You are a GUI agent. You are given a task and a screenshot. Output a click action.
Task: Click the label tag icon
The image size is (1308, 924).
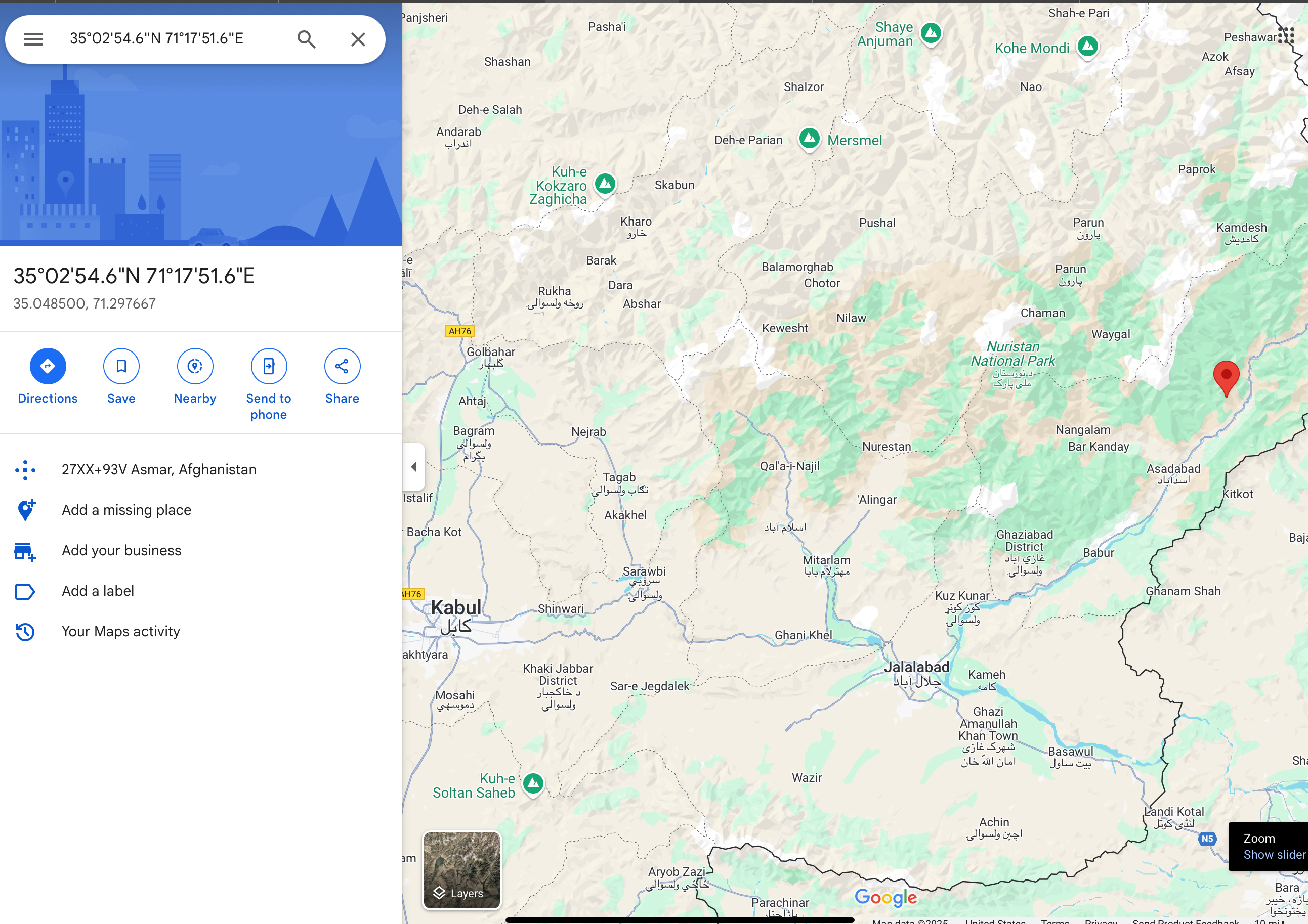(x=25, y=592)
